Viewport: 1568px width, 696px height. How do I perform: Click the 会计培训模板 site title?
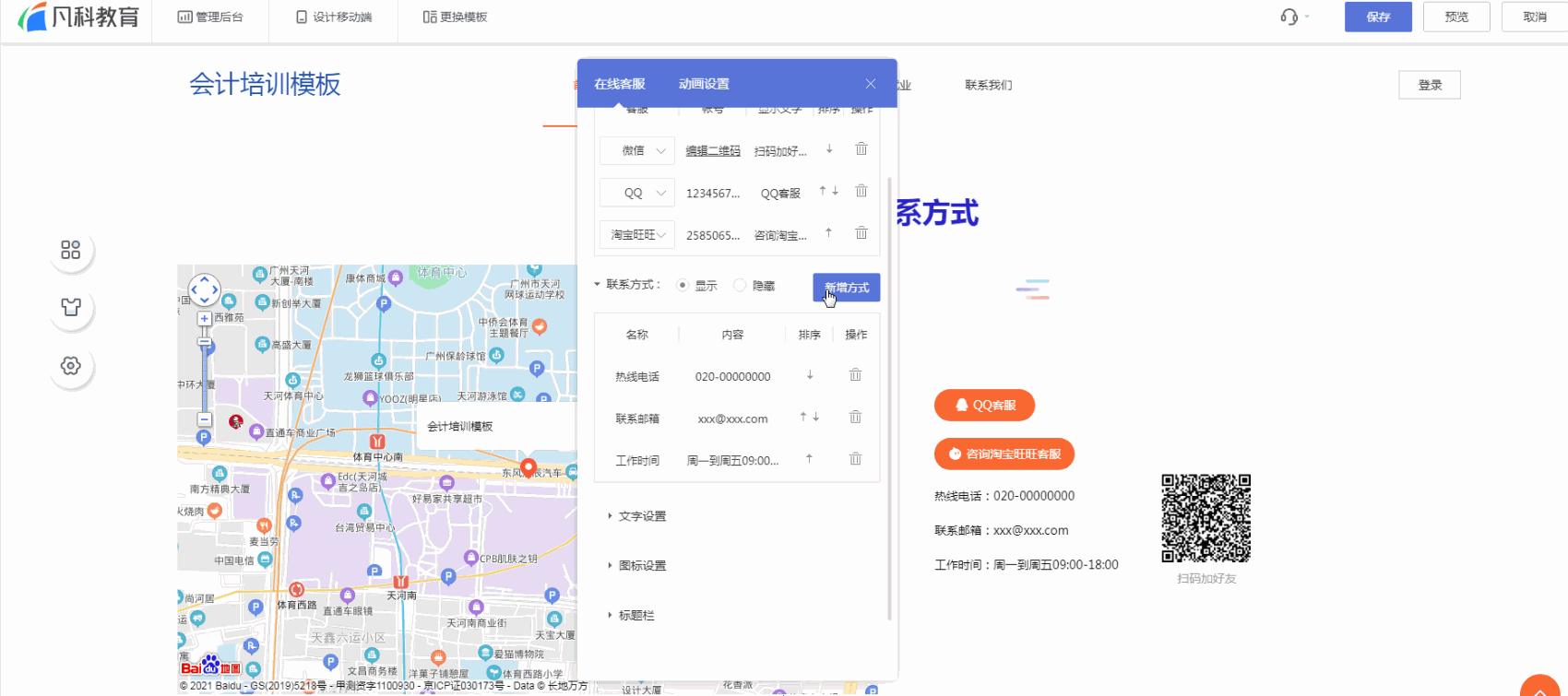(265, 84)
